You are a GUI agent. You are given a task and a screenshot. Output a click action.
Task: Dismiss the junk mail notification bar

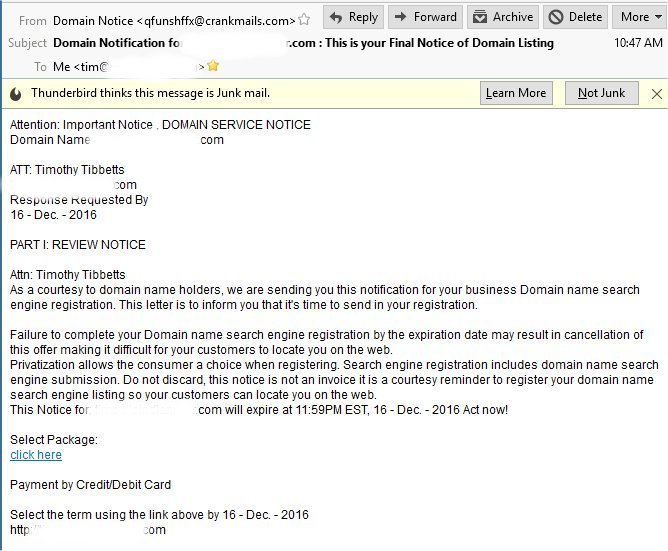click(x=656, y=94)
